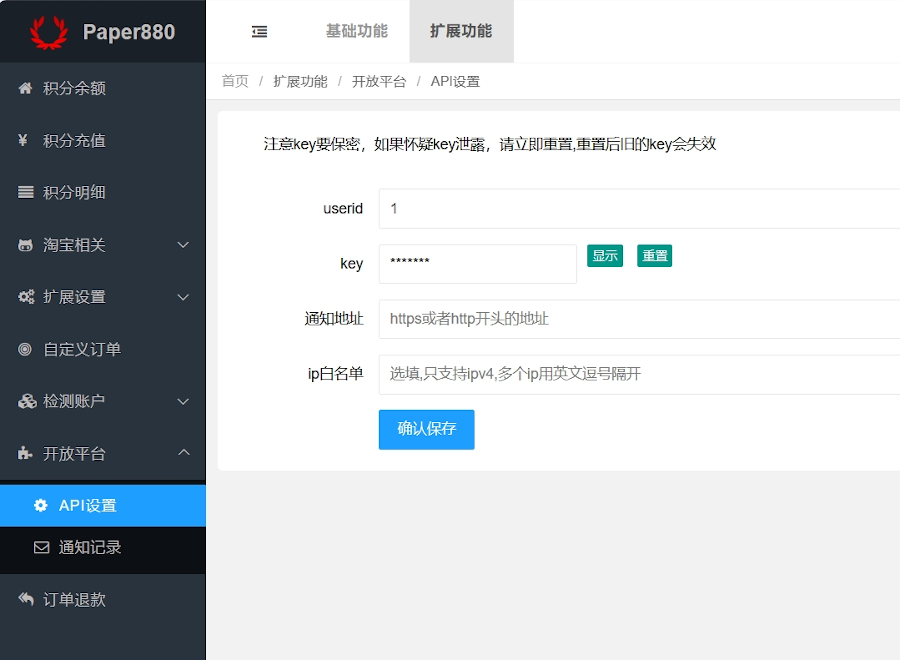Focus the 通知地址 input field
Image resolution: width=900 pixels, height=660 pixels.
(x=639, y=319)
